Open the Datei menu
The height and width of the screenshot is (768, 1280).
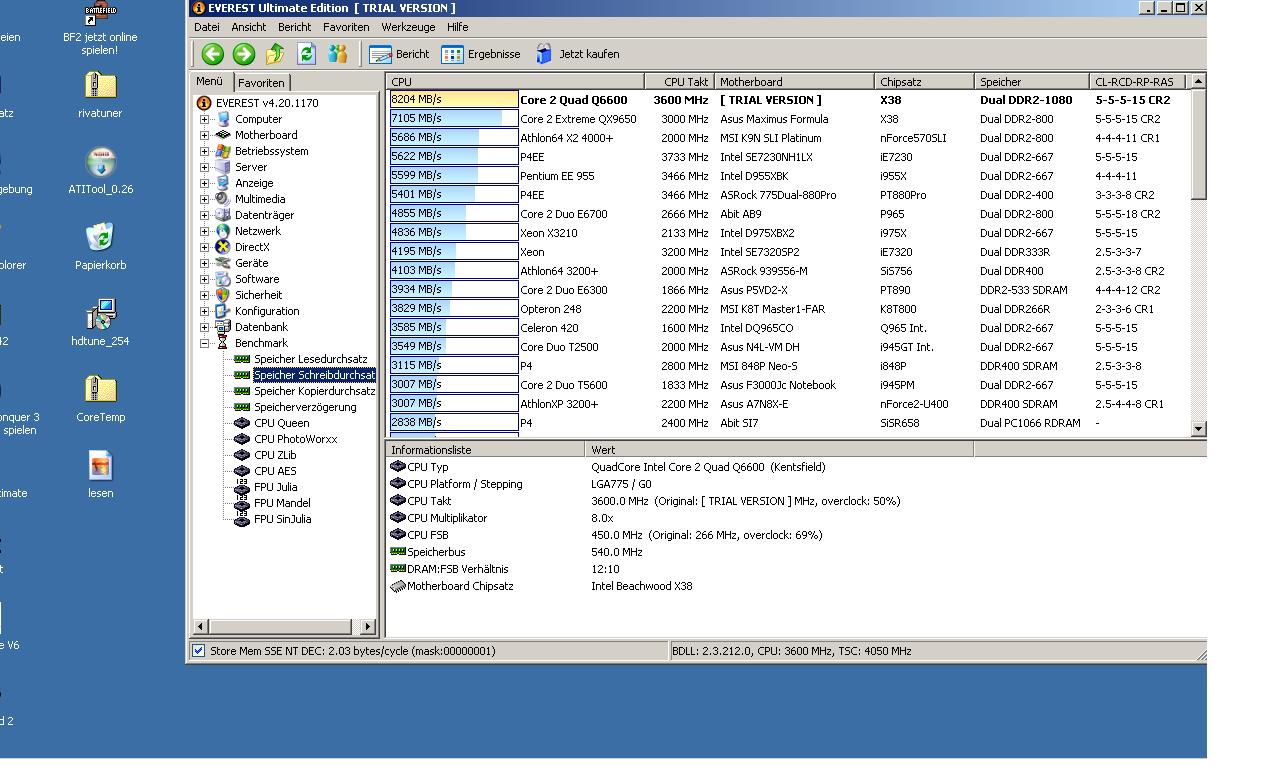tap(207, 27)
